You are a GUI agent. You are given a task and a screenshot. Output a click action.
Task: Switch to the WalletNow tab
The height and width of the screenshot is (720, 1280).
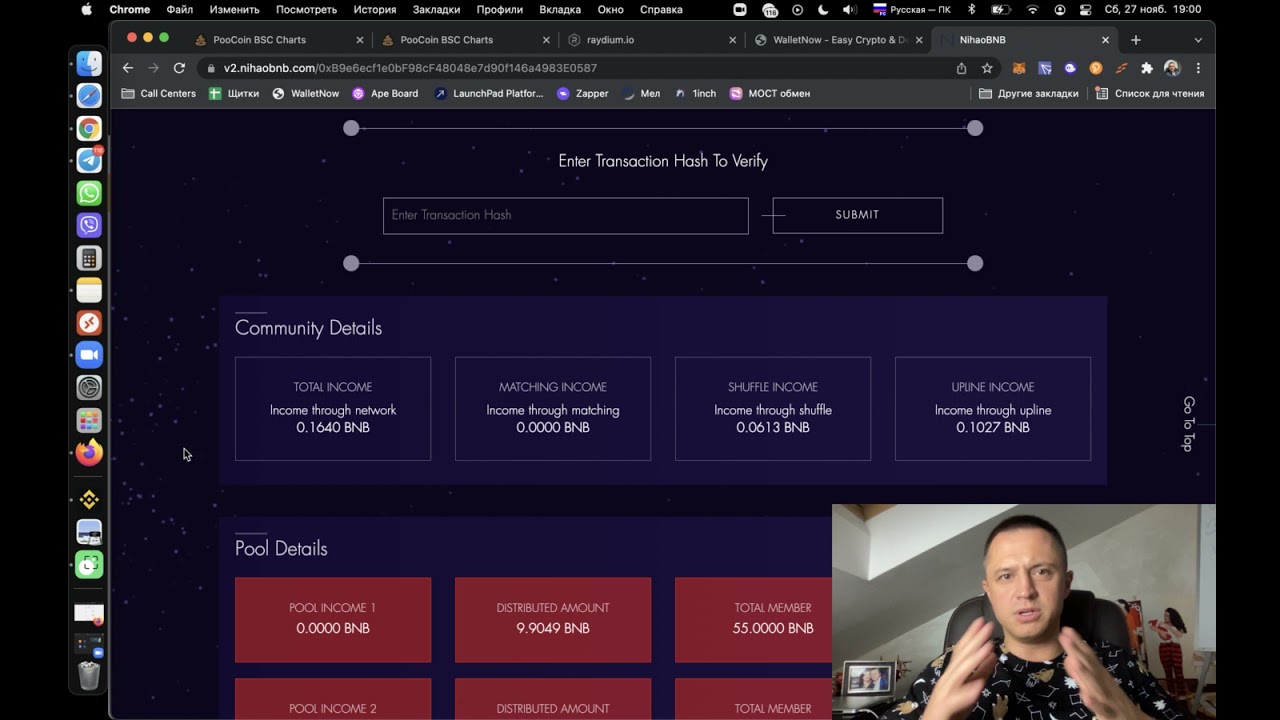click(838, 40)
